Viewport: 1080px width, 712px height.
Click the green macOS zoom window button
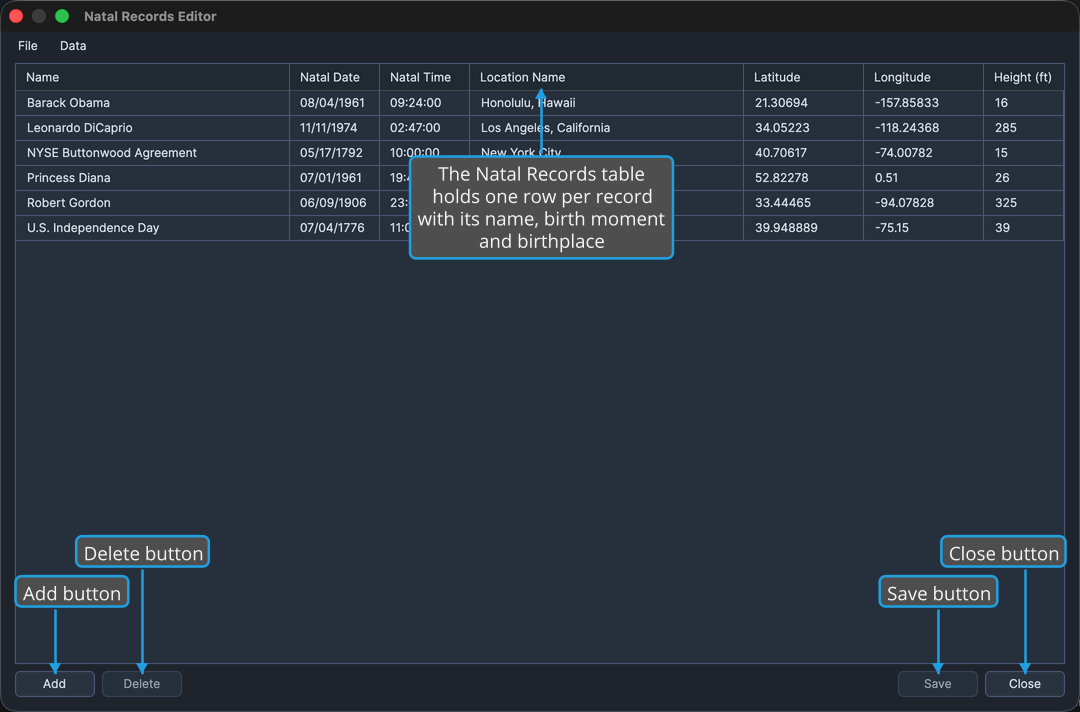pyautogui.click(x=62, y=16)
